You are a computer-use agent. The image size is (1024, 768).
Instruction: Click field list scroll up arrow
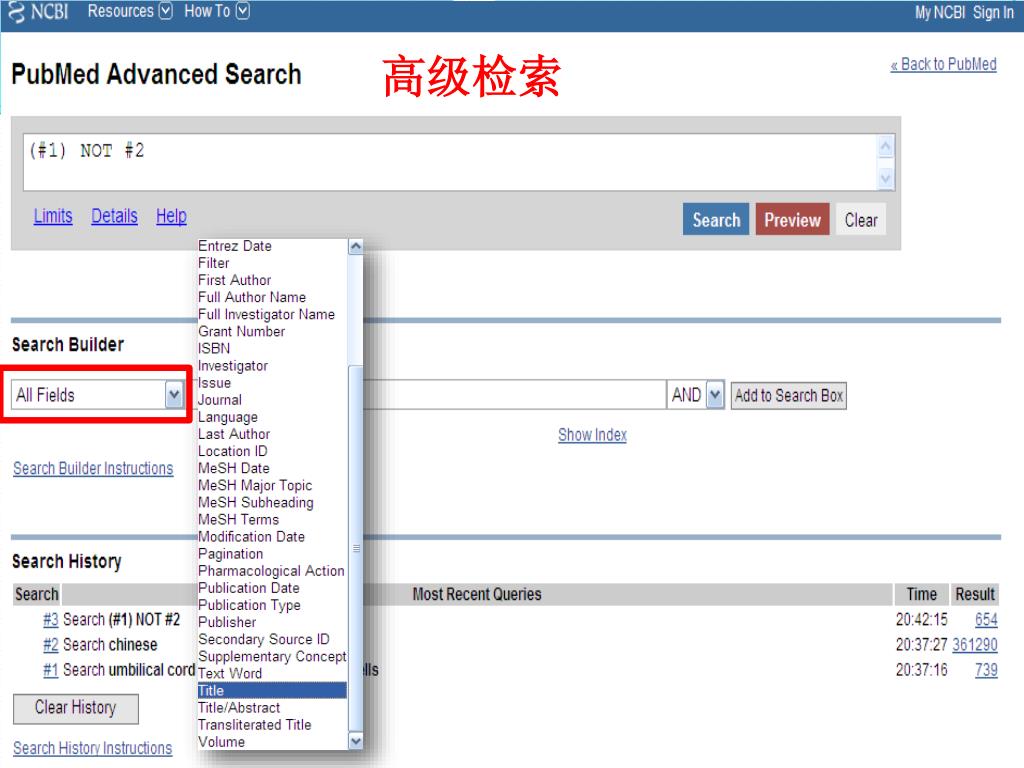click(356, 246)
